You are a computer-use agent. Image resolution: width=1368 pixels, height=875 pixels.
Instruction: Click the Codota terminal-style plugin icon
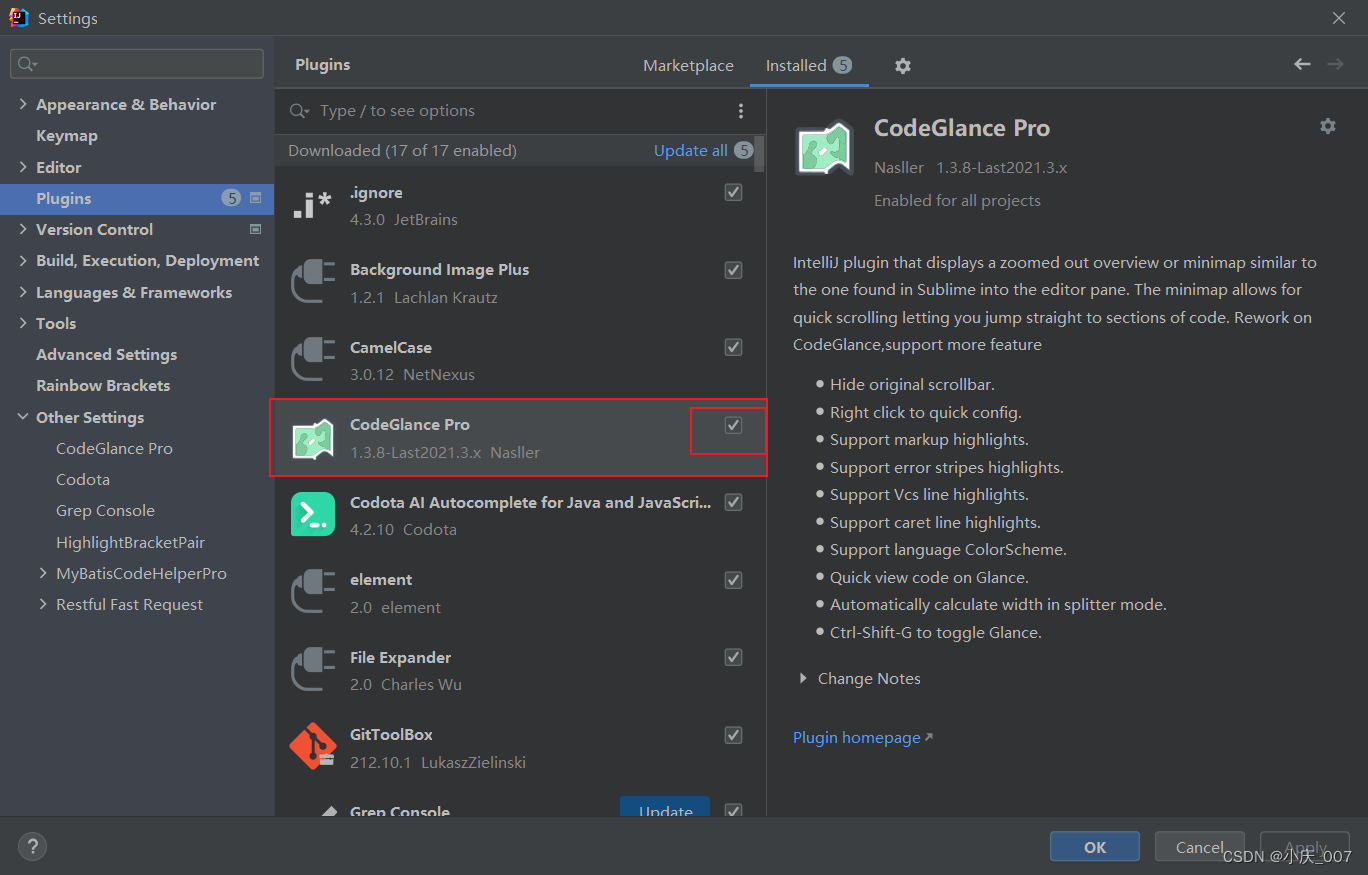pos(312,515)
